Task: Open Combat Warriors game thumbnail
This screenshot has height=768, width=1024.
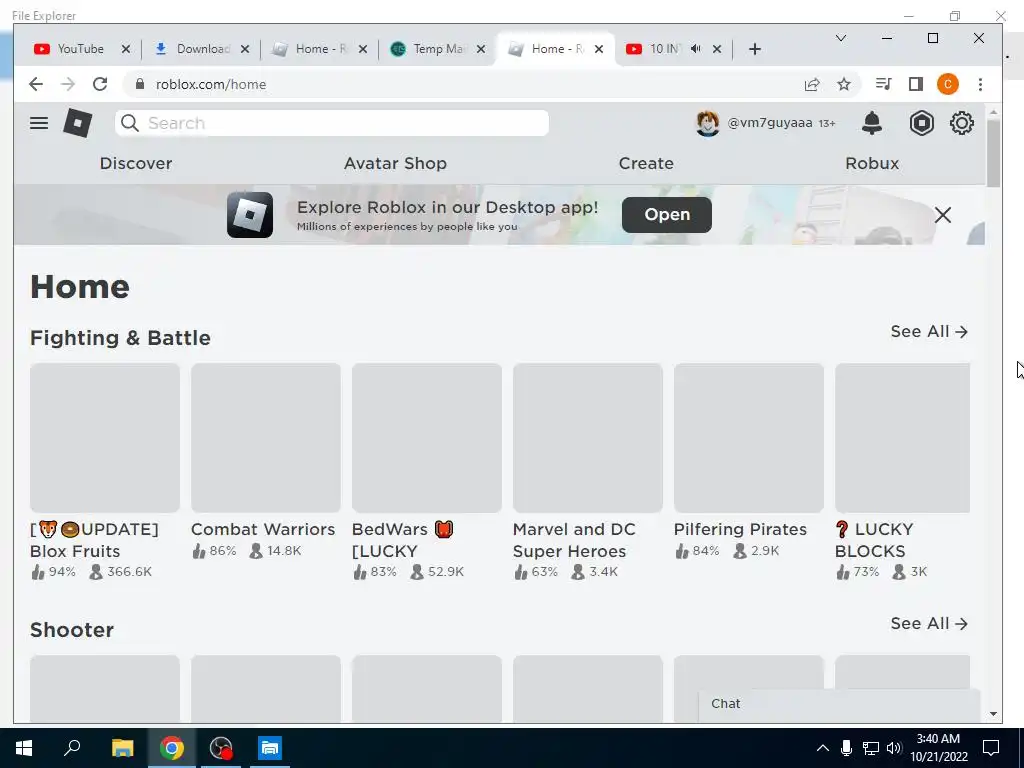Action: pos(266,438)
